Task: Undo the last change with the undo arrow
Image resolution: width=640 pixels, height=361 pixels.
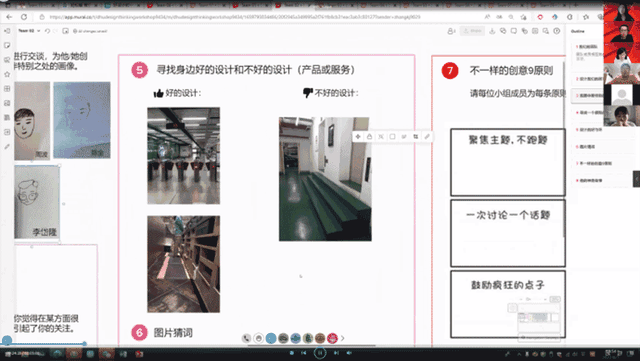Action: pos(47,31)
